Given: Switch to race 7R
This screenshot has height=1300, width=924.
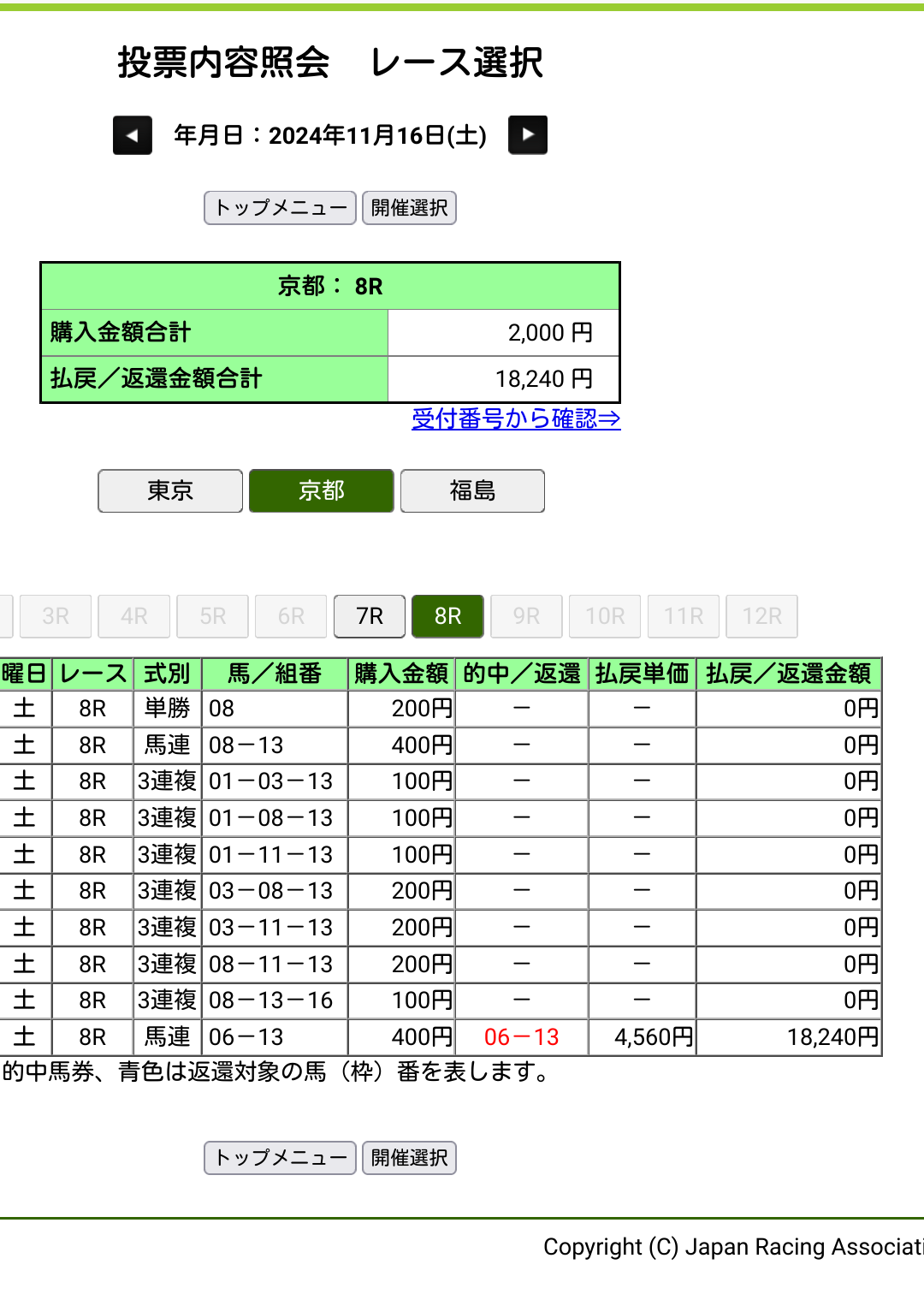Looking at the screenshot, I should coord(370,616).
